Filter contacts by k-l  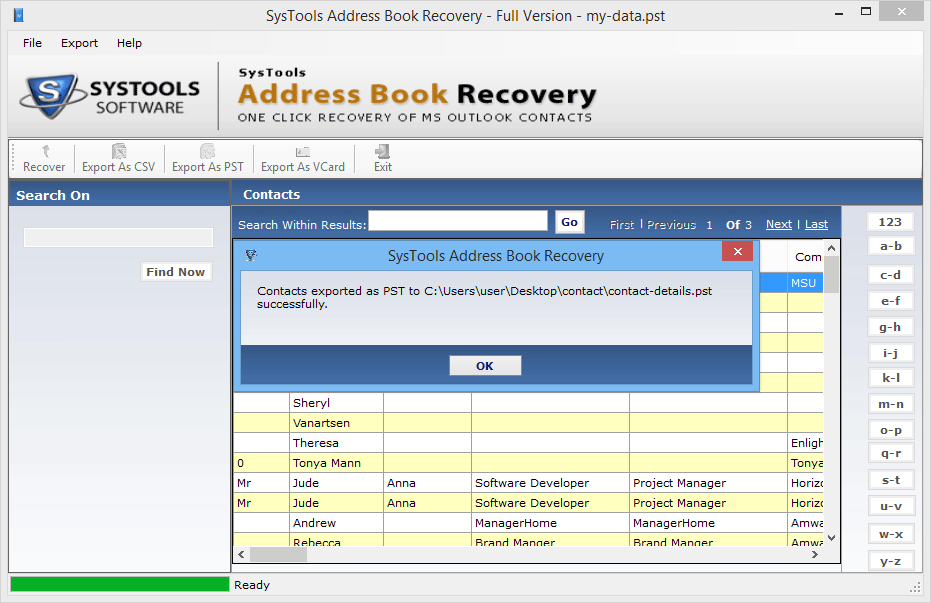click(x=890, y=377)
